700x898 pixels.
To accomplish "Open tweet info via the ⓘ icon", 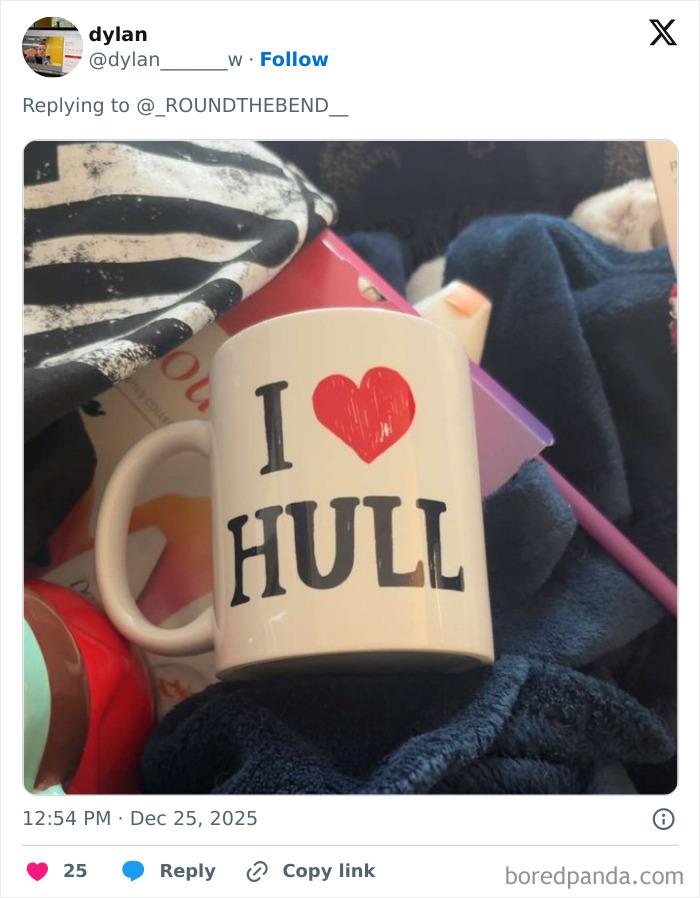I will click(665, 818).
